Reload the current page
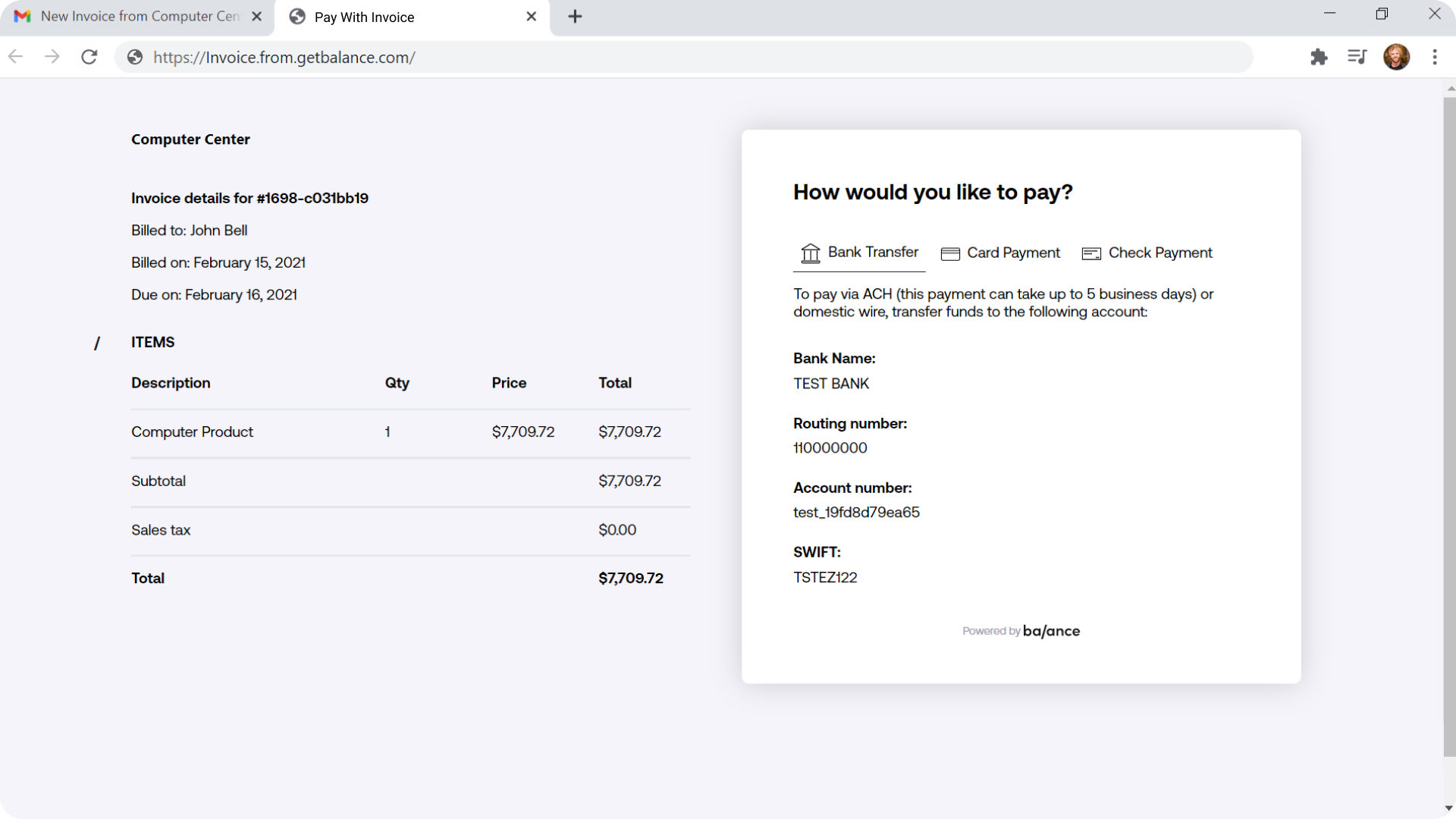Viewport: 1456px width, 819px height. point(89,57)
